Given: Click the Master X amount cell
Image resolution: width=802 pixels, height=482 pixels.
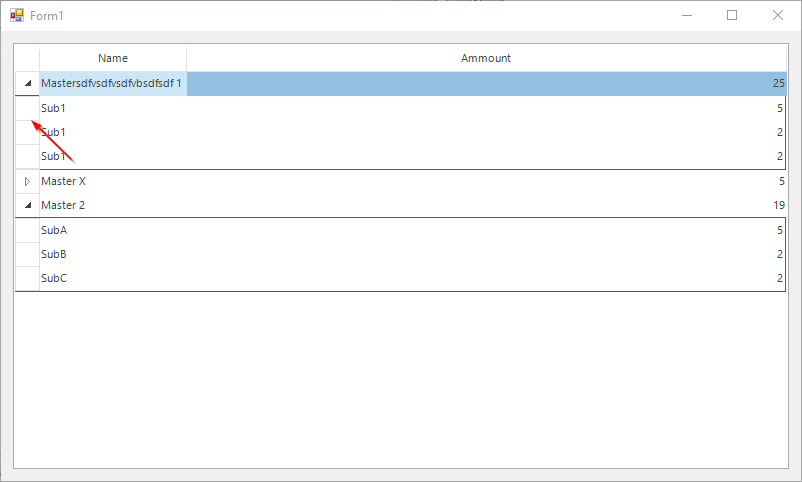Looking at the screenshot, I should click(486, 182).
